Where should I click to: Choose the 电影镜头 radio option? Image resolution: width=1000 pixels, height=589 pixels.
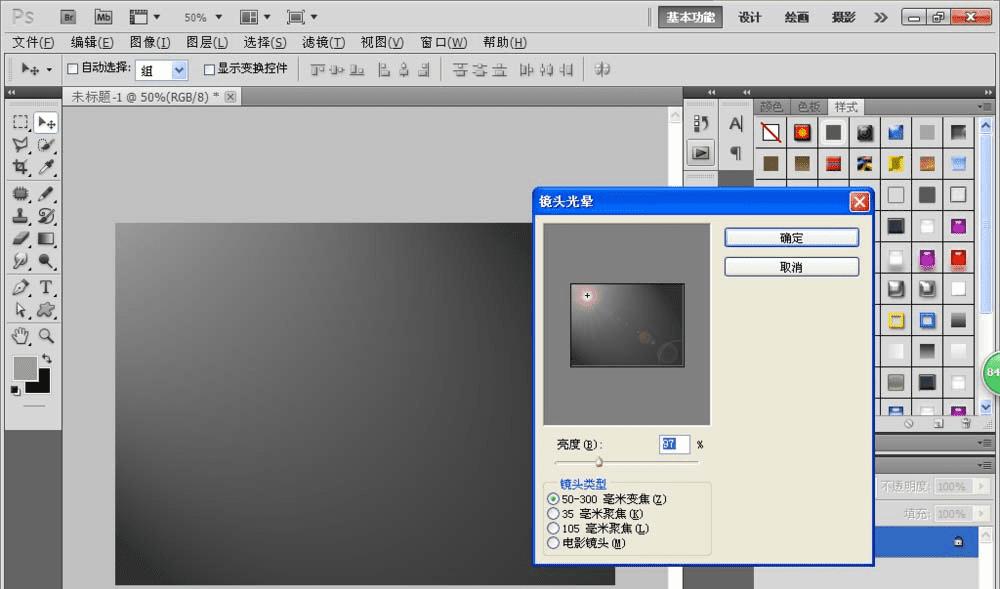(x=554, y=543)
